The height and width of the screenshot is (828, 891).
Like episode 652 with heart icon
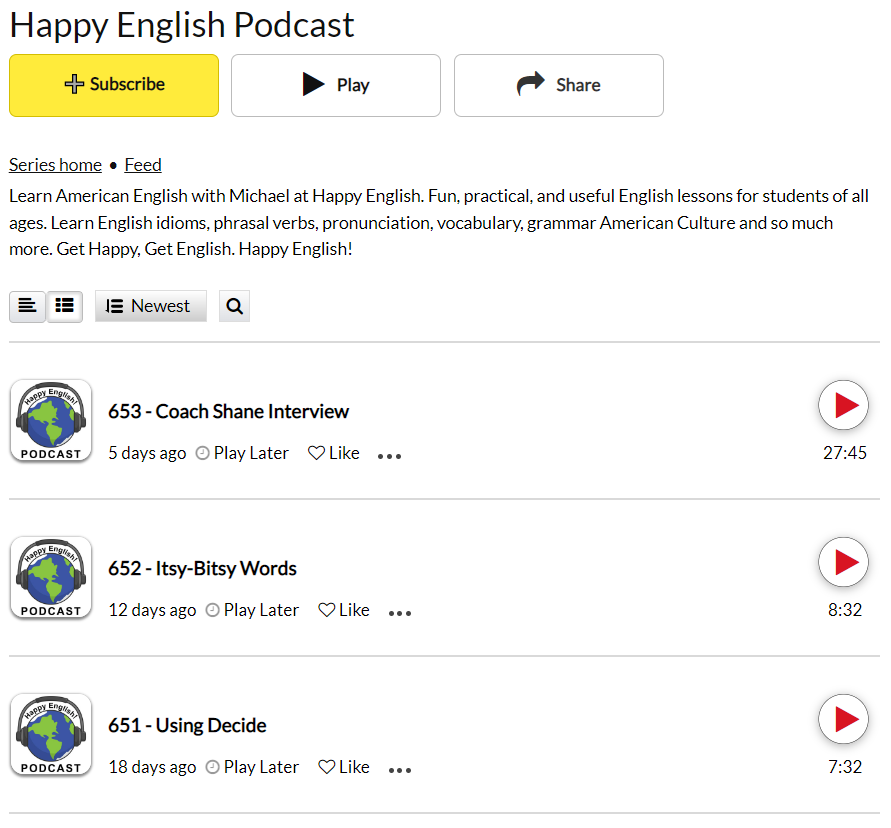point(344,610)
